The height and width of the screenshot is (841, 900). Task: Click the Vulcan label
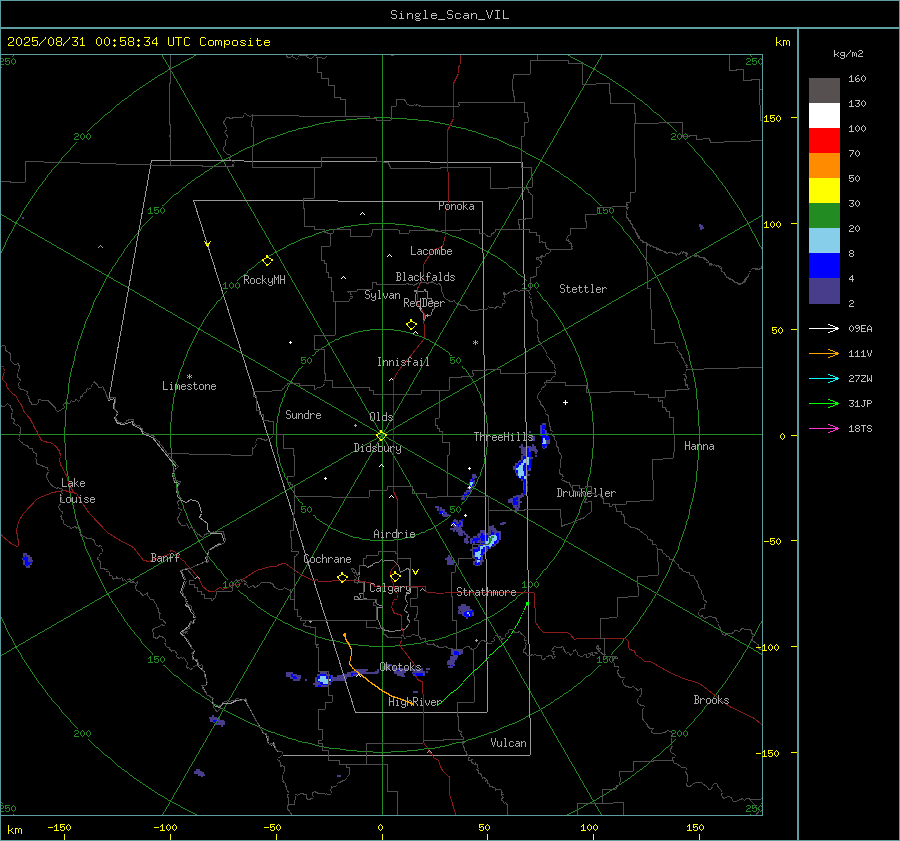tap(509, 743)
